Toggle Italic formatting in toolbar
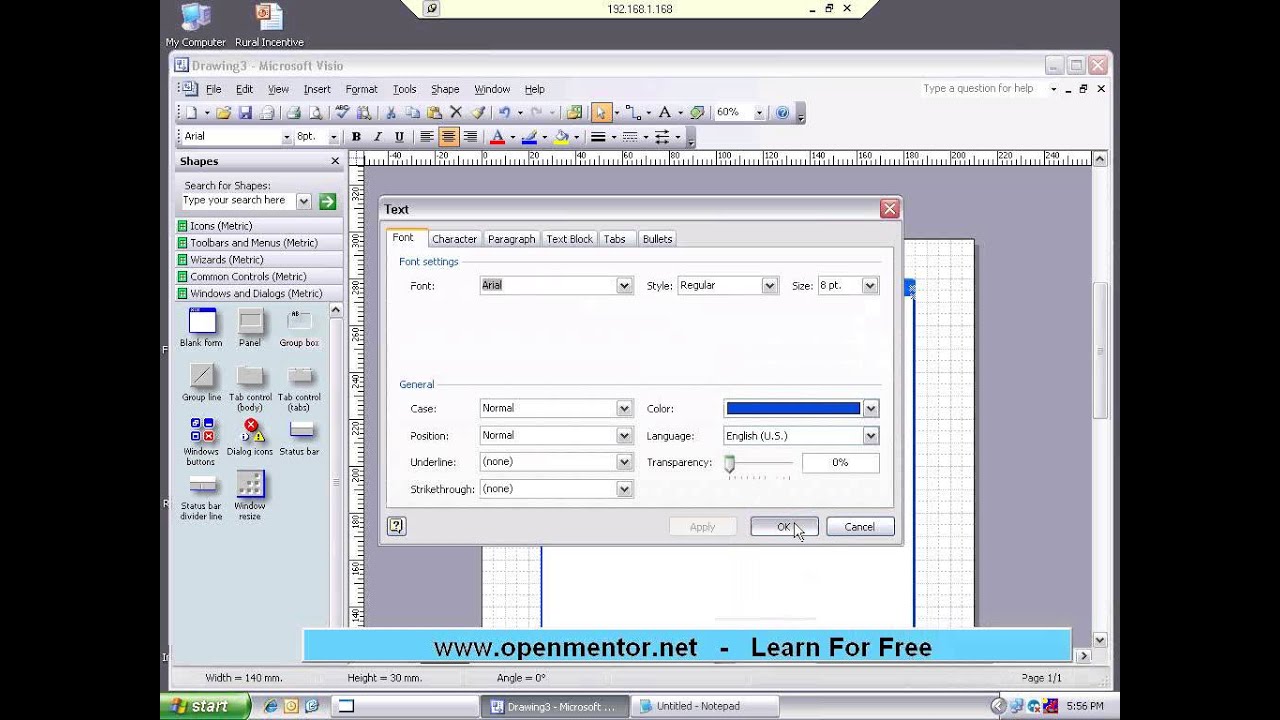The width and height of the screenshot is (1280, 720). tap(378, 137)
